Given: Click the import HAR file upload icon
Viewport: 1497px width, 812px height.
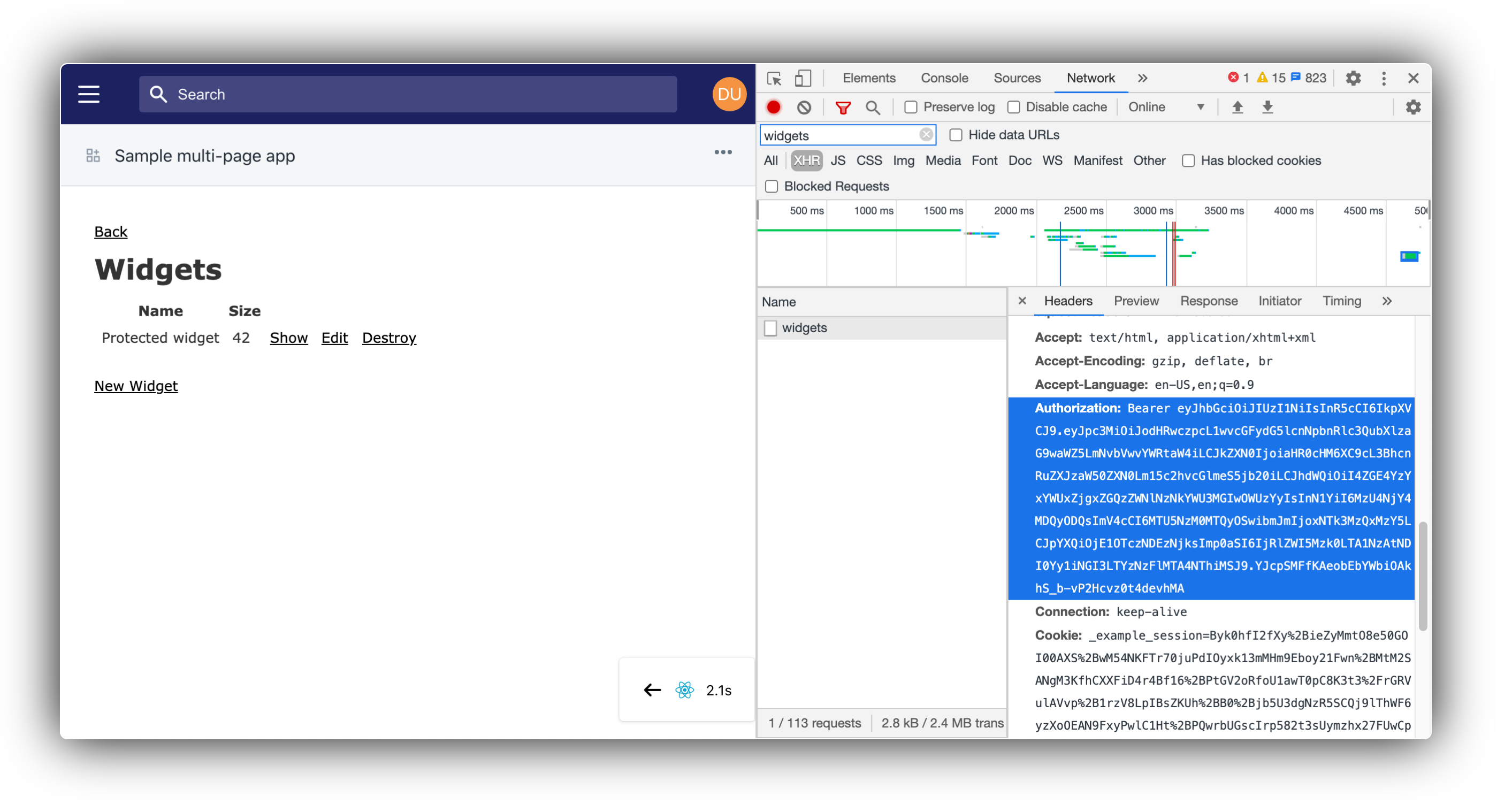Looking at the screenshot, I should pyautogui.click(x=1238, y=107).
